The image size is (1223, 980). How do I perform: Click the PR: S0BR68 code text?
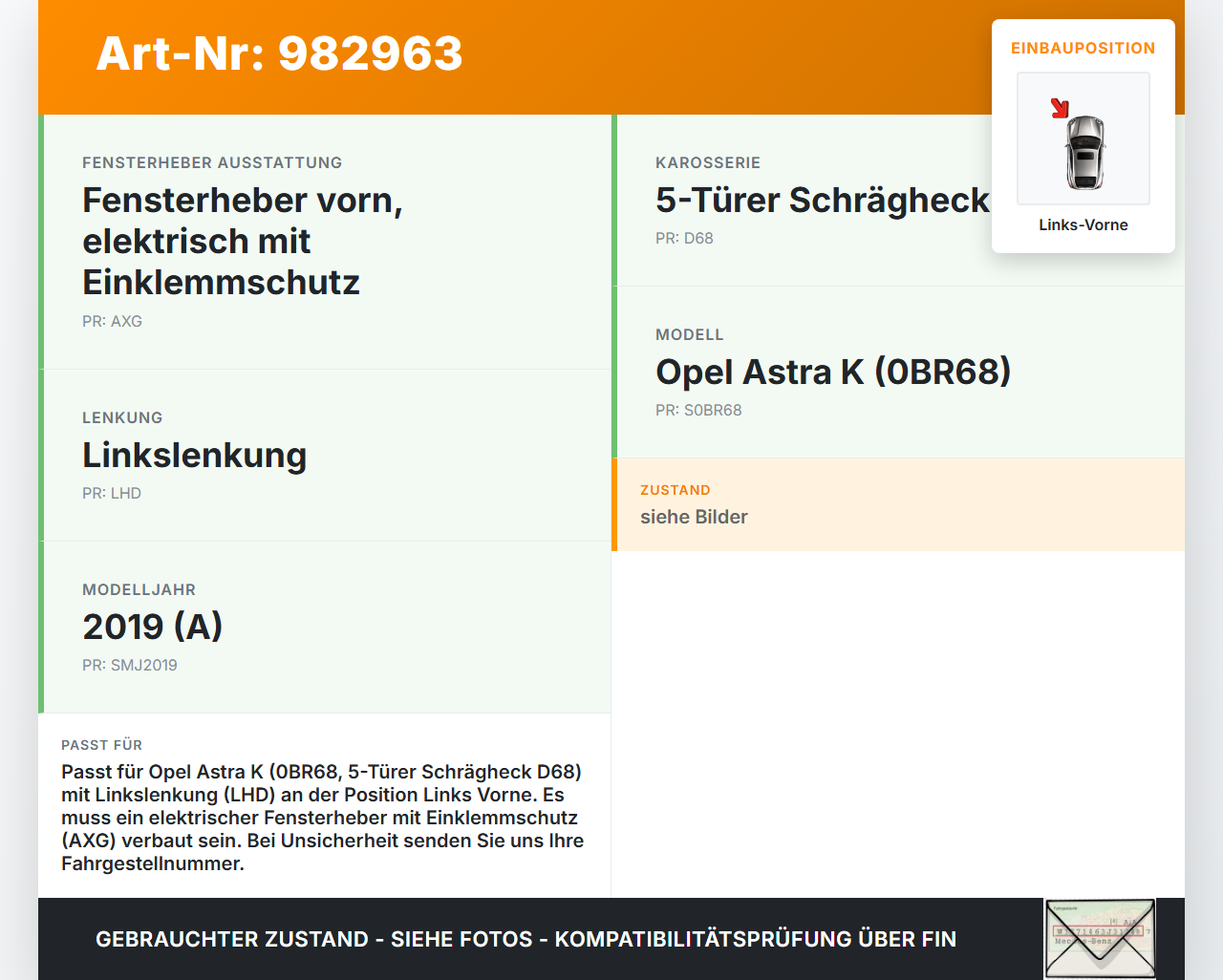tap(698, 410)
